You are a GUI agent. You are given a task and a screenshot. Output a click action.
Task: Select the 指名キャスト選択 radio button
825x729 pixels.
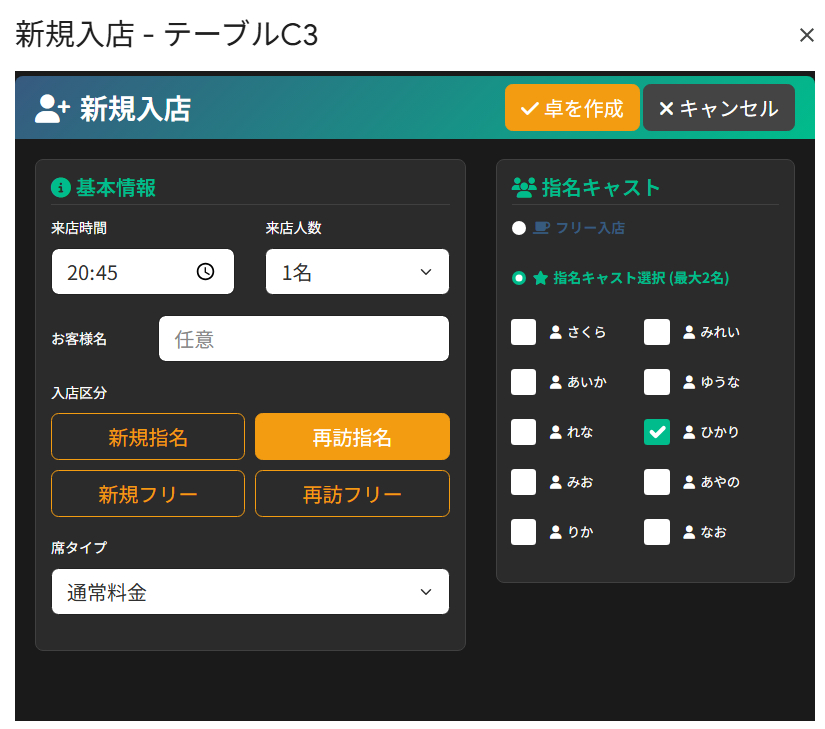[519, 278]
